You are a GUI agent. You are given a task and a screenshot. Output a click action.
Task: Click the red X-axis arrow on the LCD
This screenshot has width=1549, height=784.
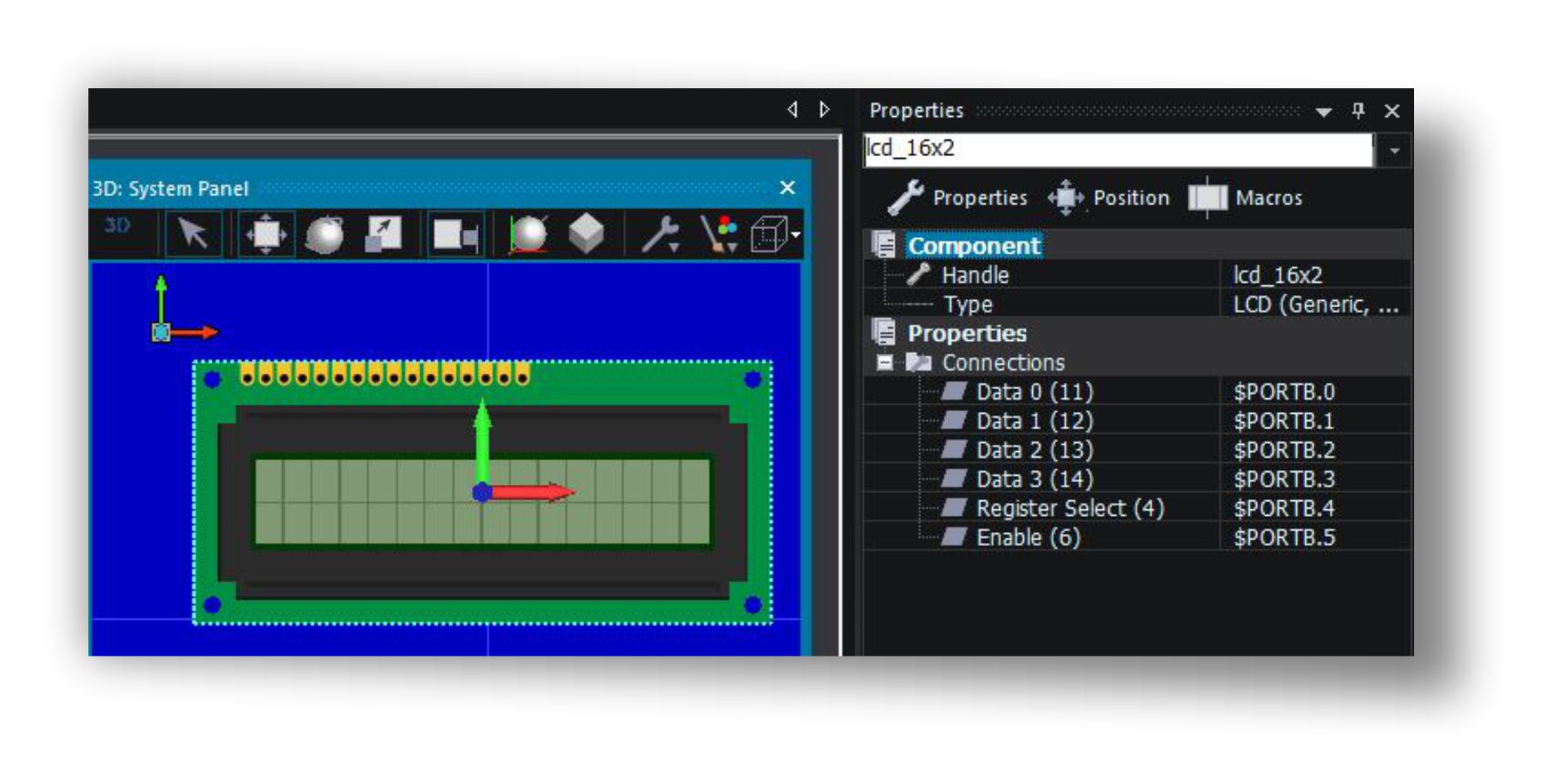click(532, 492)
